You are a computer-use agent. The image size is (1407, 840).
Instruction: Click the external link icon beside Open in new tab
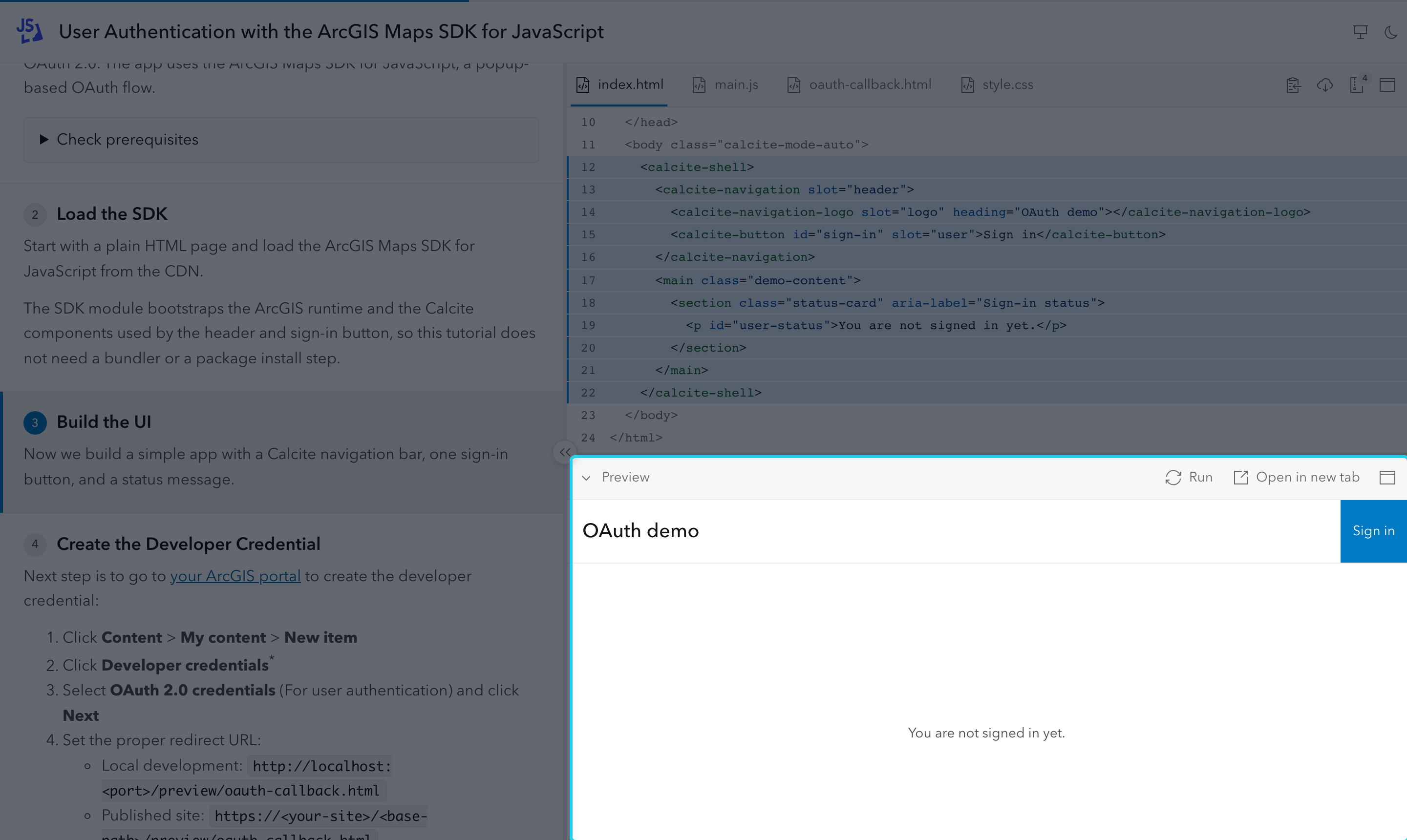(1240, 478)
